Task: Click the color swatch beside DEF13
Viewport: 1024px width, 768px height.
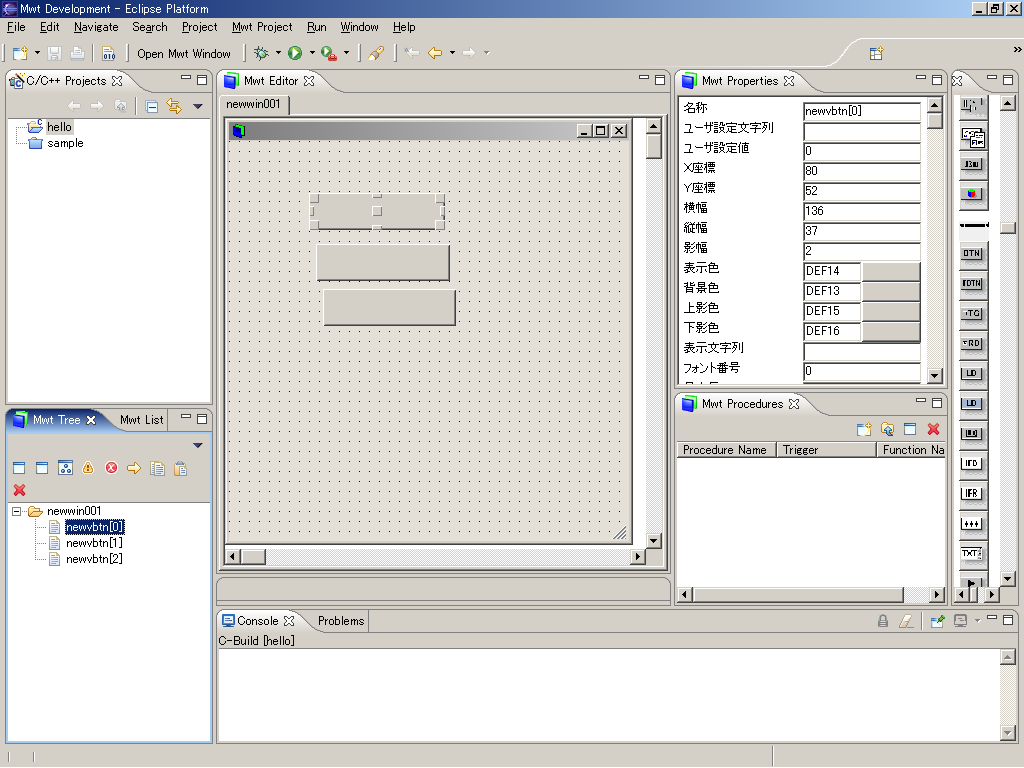Action: tap(891, 291)
